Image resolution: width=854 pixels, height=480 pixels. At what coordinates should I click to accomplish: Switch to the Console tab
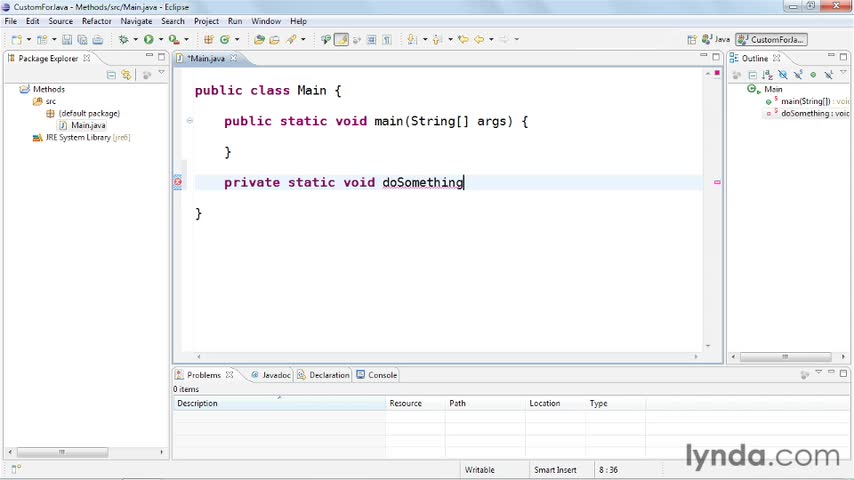coord(377,375)
